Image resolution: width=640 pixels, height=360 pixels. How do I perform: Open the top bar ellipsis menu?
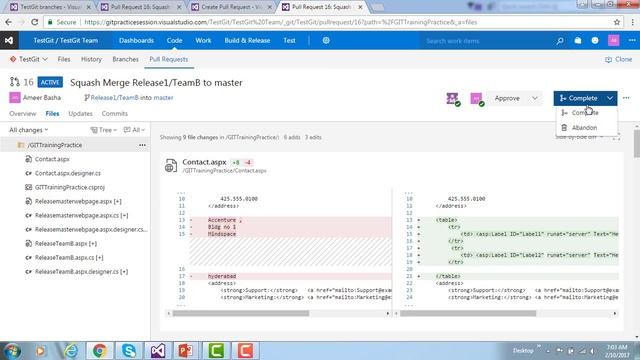[x=632, y=40]
